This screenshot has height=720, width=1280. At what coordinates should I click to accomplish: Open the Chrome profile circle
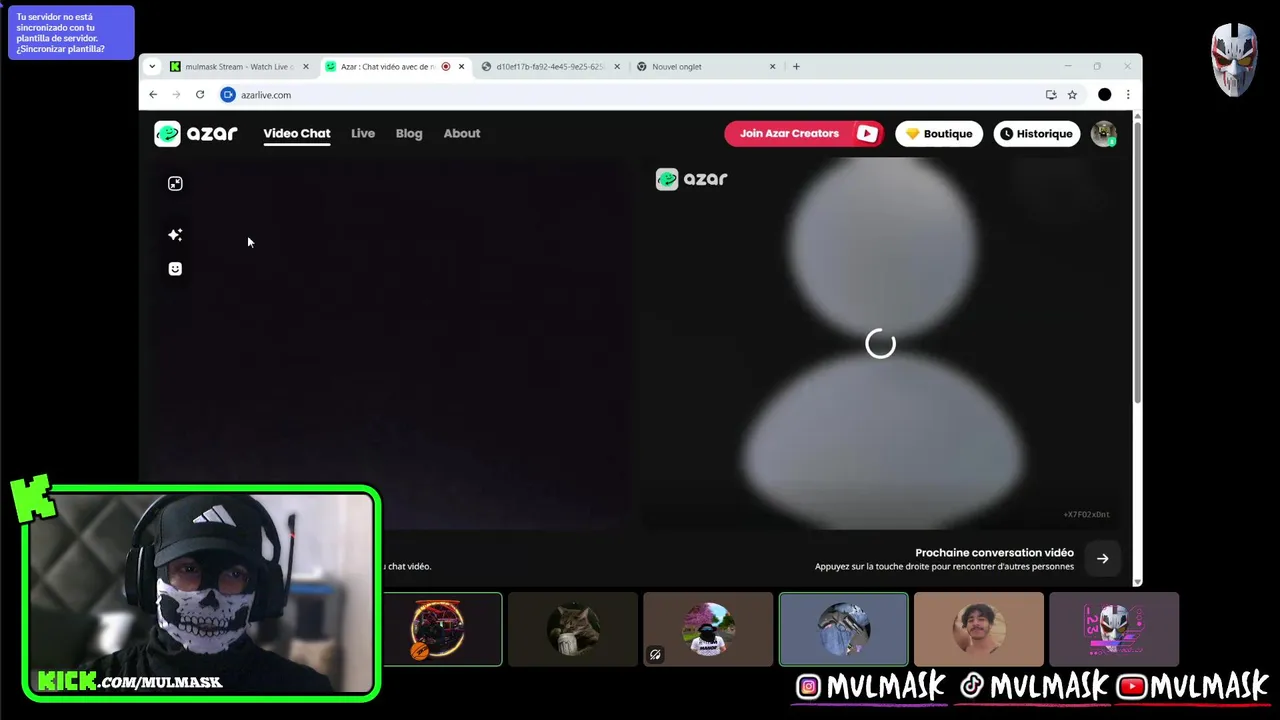tap(1104, 95)
